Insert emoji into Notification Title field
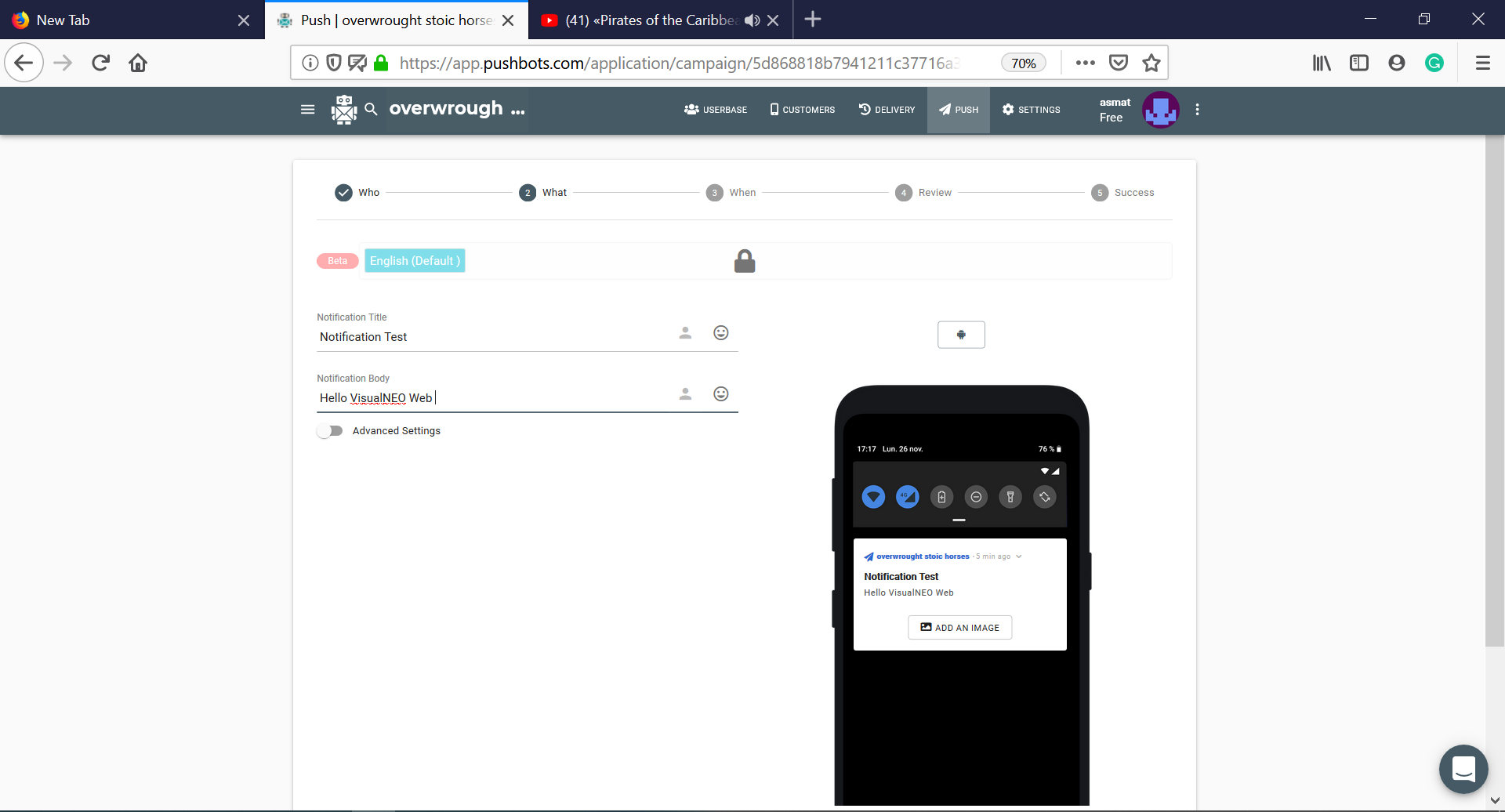Image resolution: width=1505 pixels, height=812 pixels. [721, 333]
